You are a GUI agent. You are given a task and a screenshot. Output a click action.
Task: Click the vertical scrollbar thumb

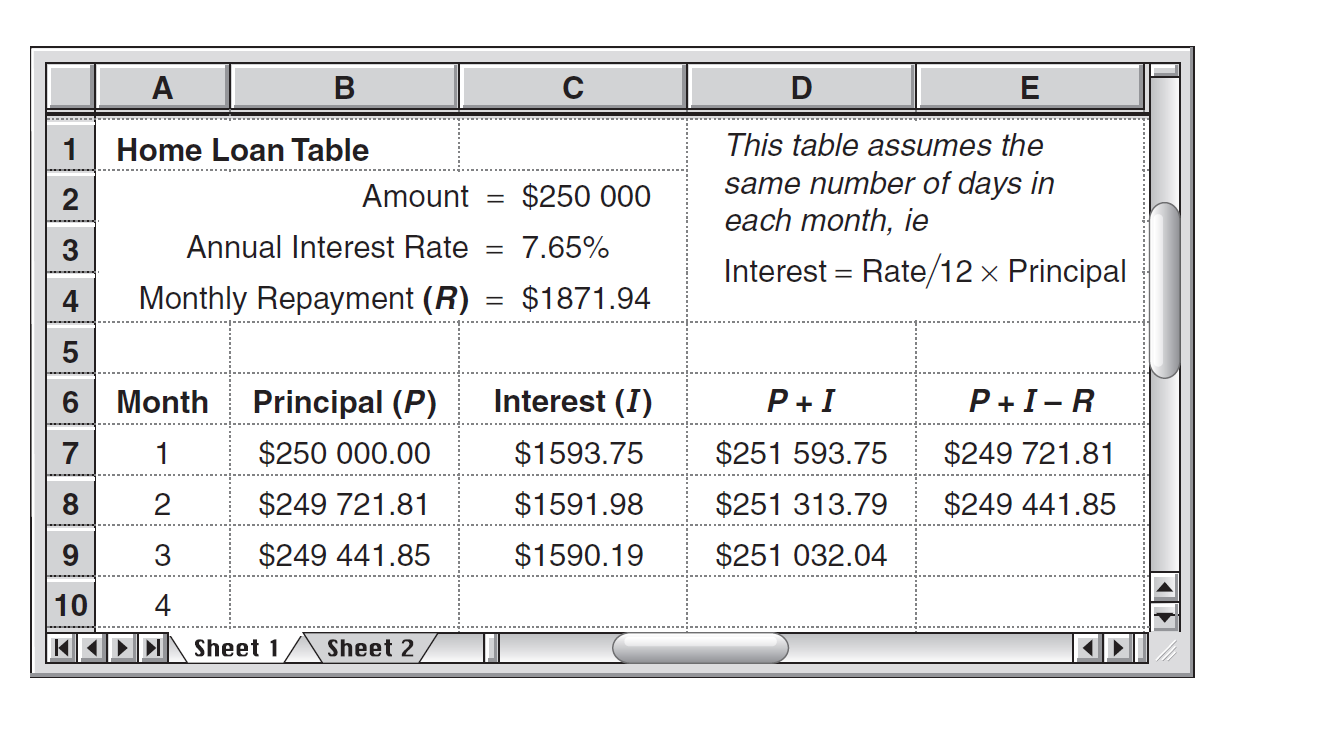[1166, 290]
